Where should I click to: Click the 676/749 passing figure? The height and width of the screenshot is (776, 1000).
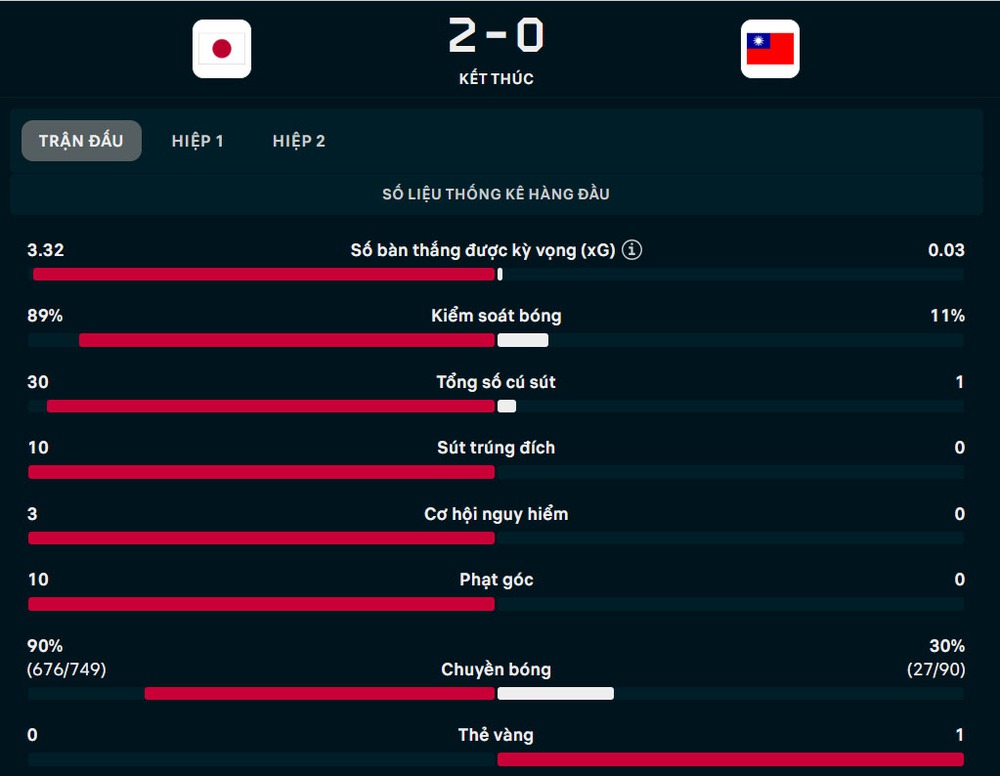(x=66, y=669)
